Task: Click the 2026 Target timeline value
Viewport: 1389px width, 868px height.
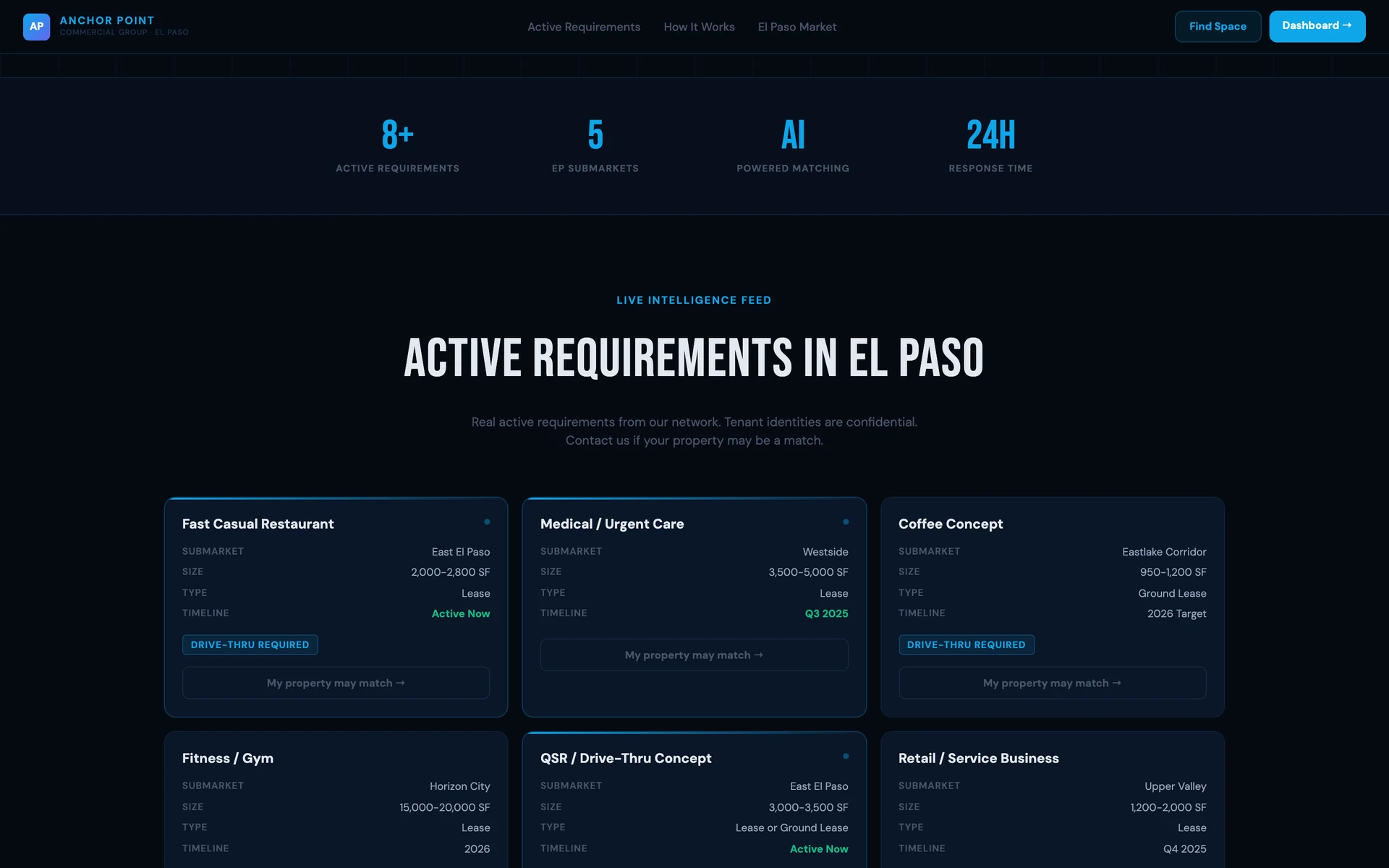Action: [1176, 613]
